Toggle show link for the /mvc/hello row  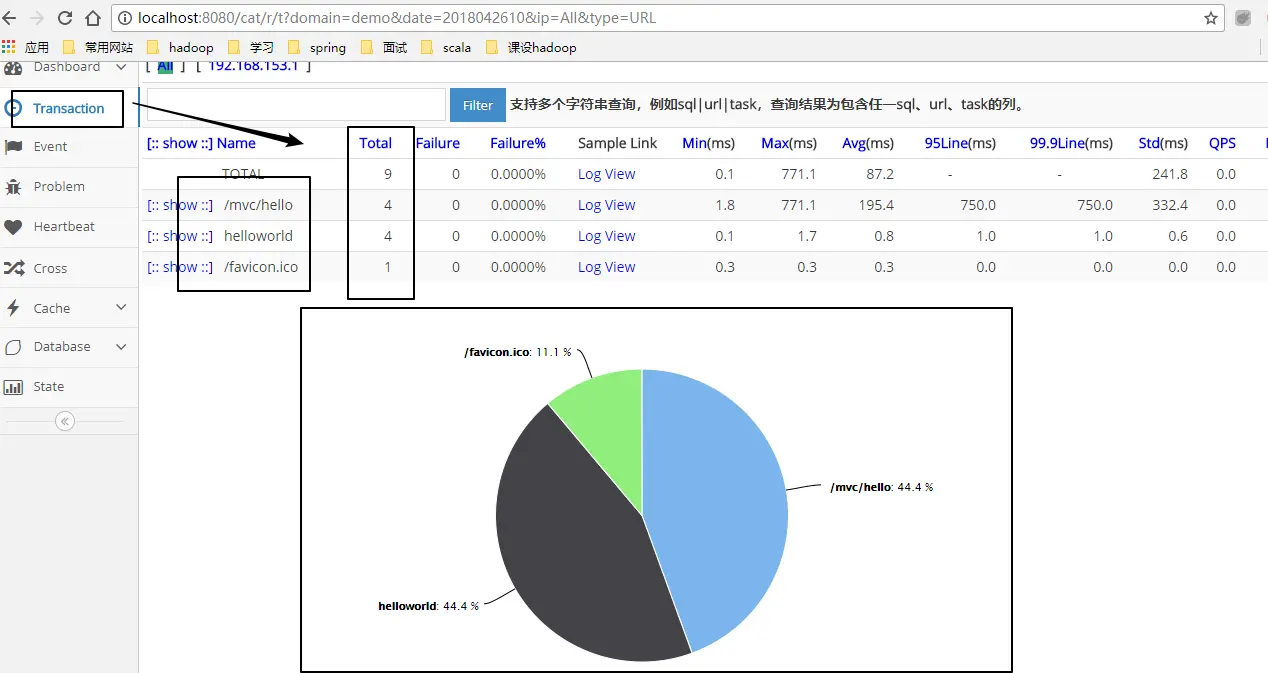[180, 205]
